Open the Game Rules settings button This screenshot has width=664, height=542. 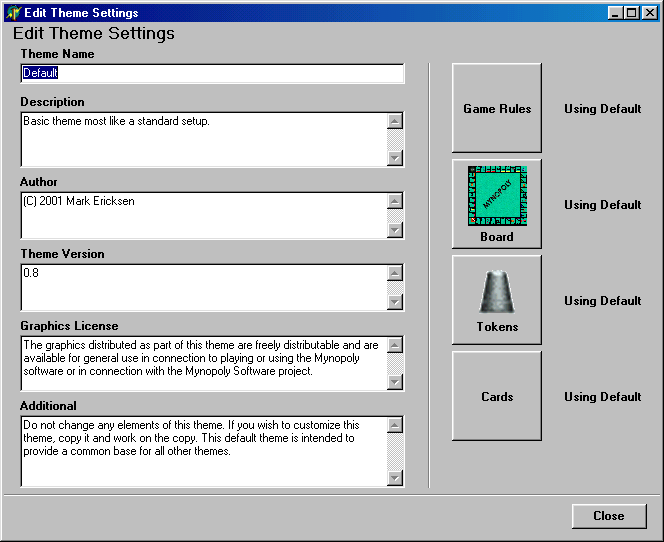point(497,108)
